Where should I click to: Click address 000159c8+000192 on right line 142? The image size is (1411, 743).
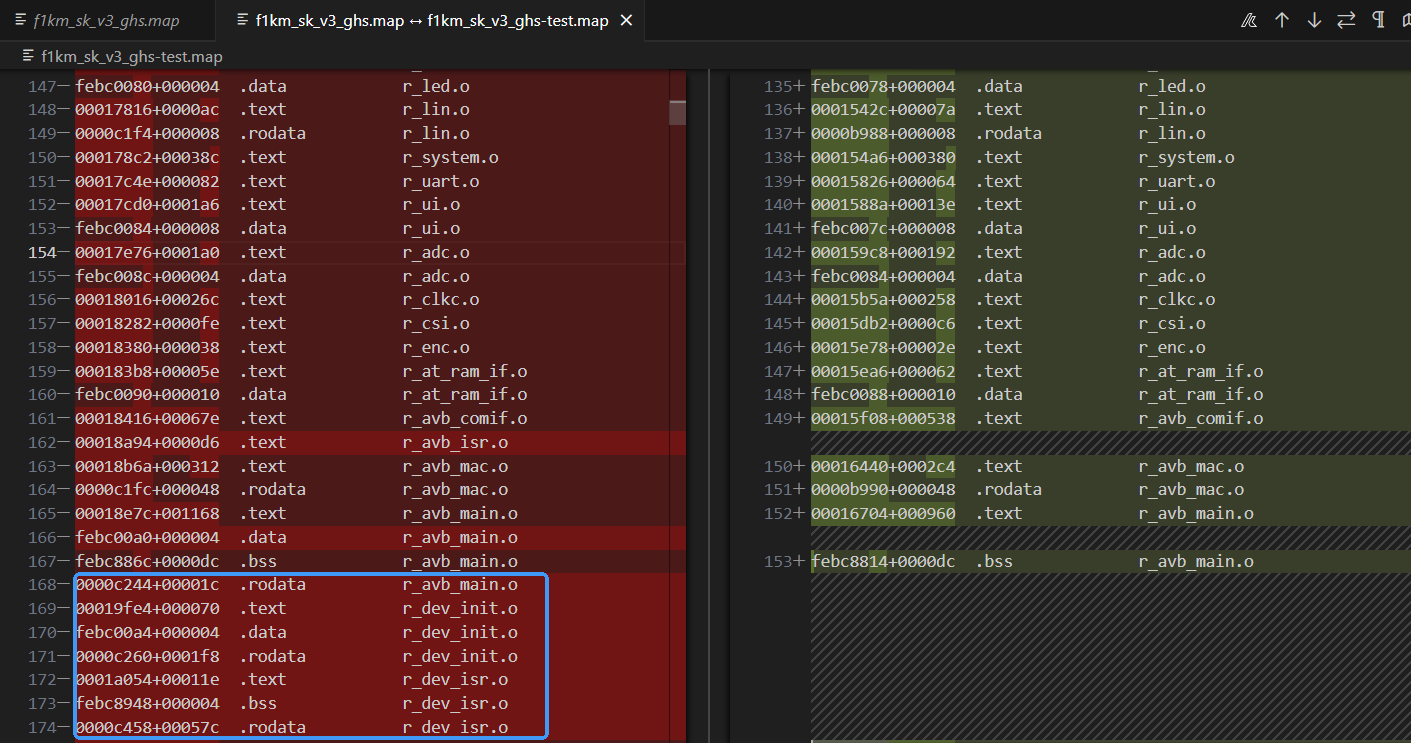pos(883,252)
